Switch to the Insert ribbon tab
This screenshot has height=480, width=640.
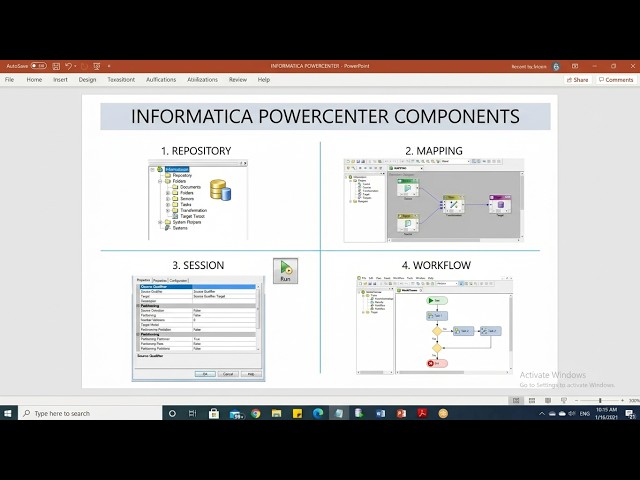coord(60,80)
